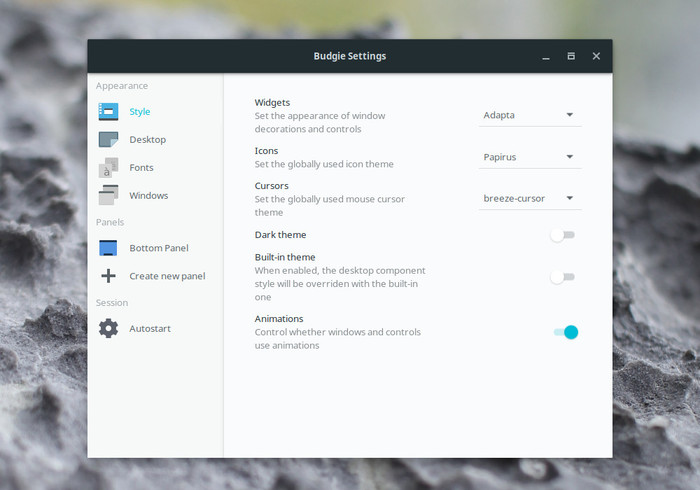Click the Cursors setting label
700x490 pixels.
point(272,186)
